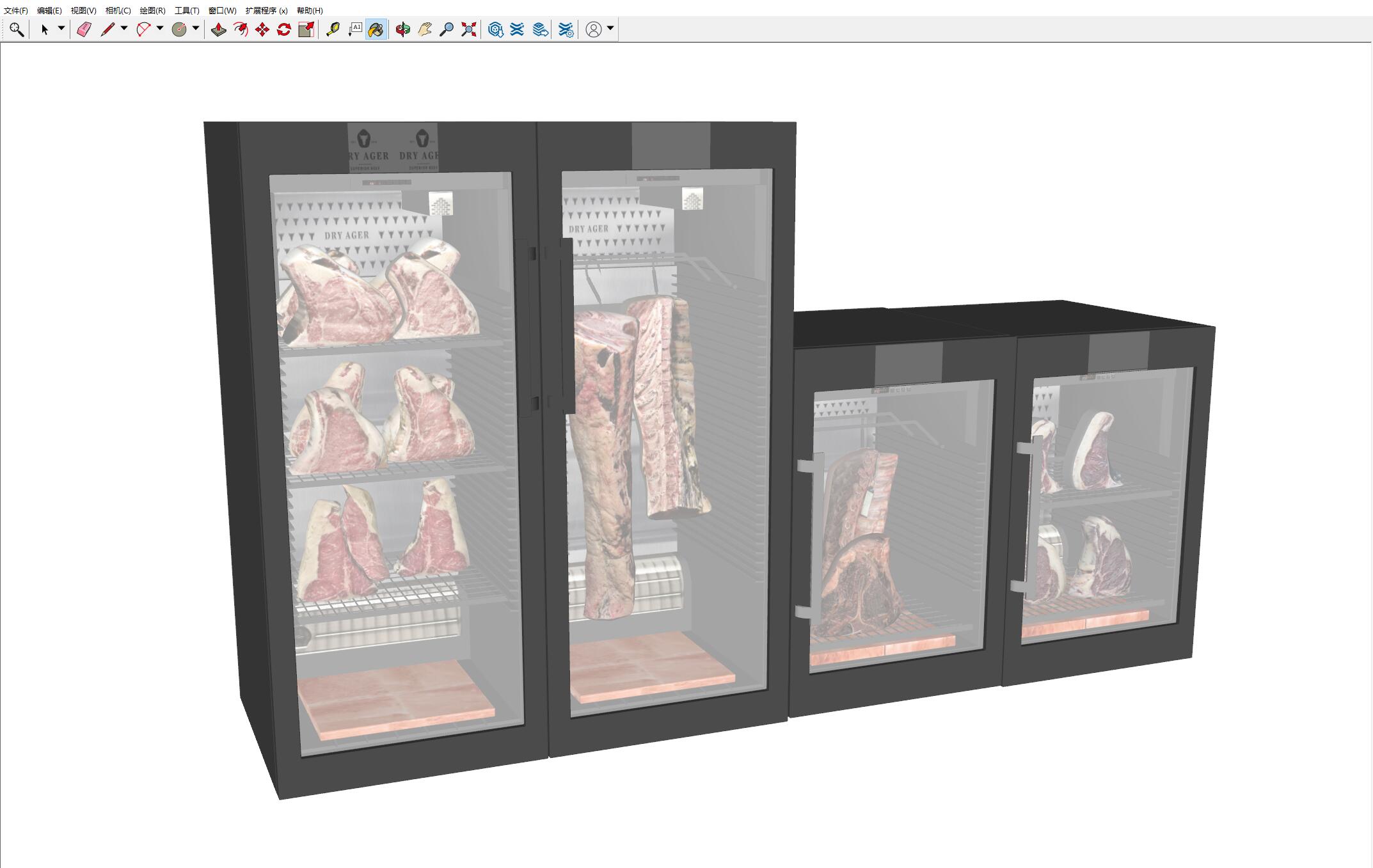Image resolution: width=1373 pixels, height=868 pixels.
Task: Open the 文件(F) menu
Action: pyautogui.click(x=16, y=10)
